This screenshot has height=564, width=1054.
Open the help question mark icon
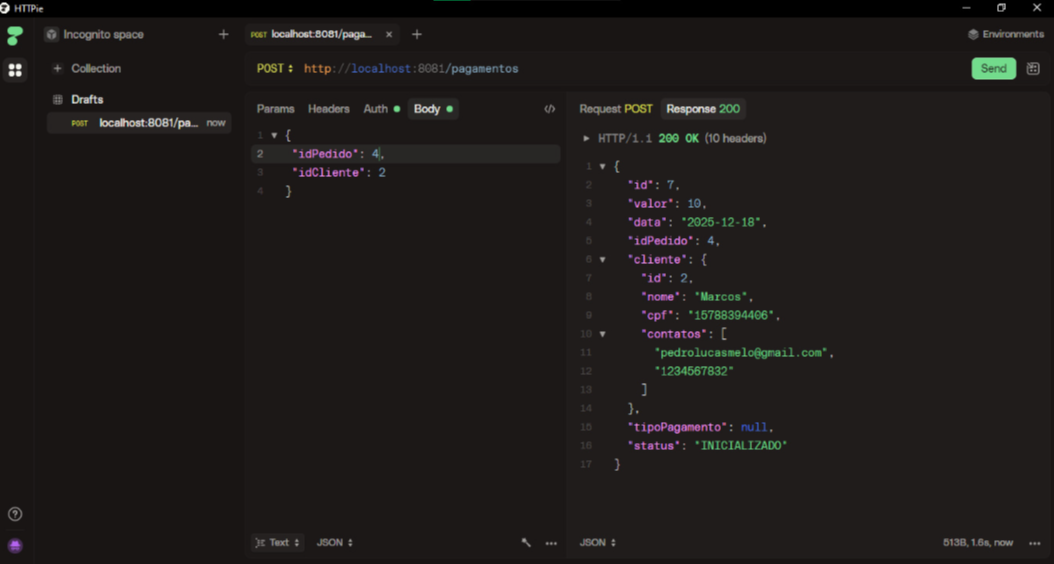(15, 514)
